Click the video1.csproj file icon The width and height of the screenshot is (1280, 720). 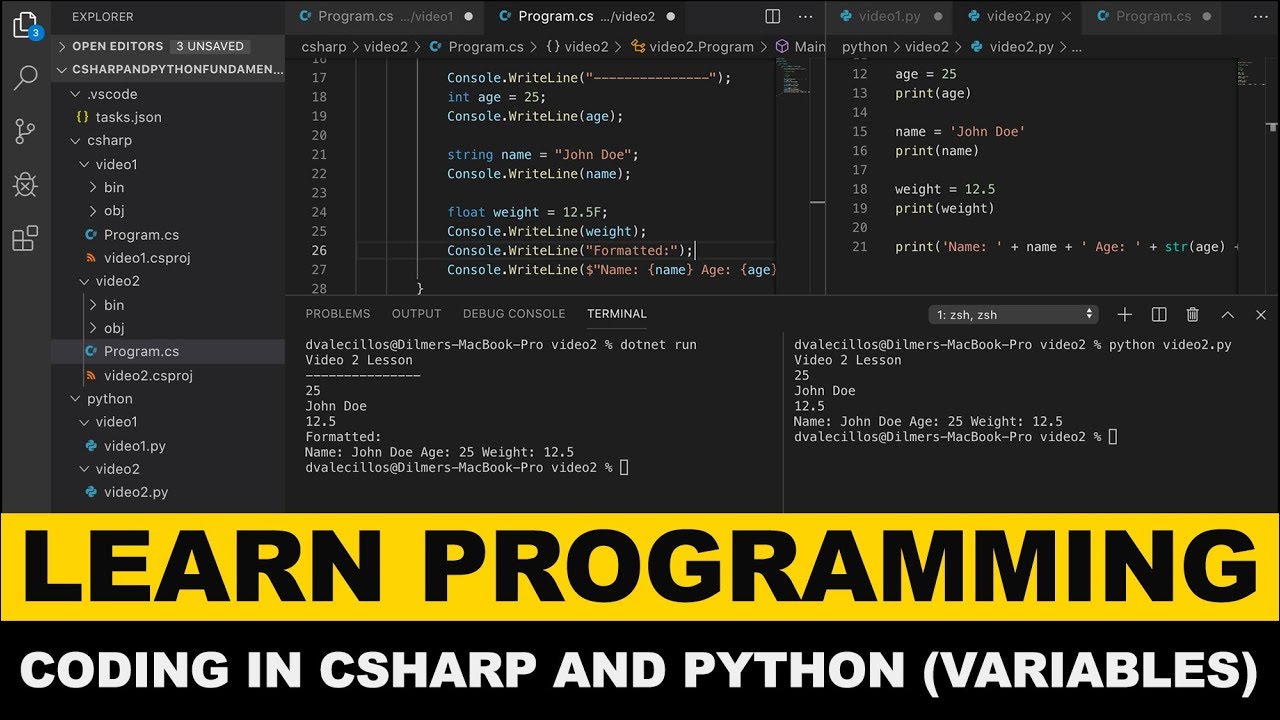(91, 258)
